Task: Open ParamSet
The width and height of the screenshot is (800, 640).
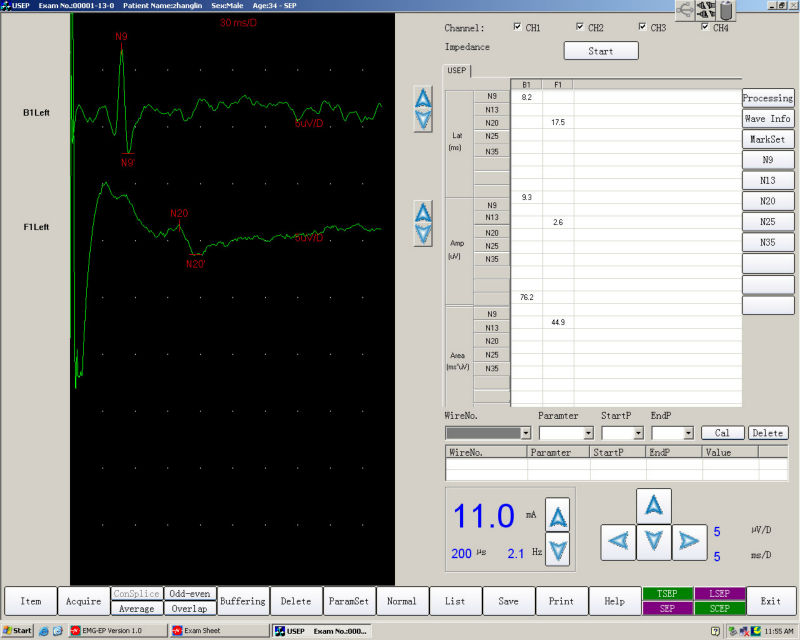Action: tap(349, 601)
